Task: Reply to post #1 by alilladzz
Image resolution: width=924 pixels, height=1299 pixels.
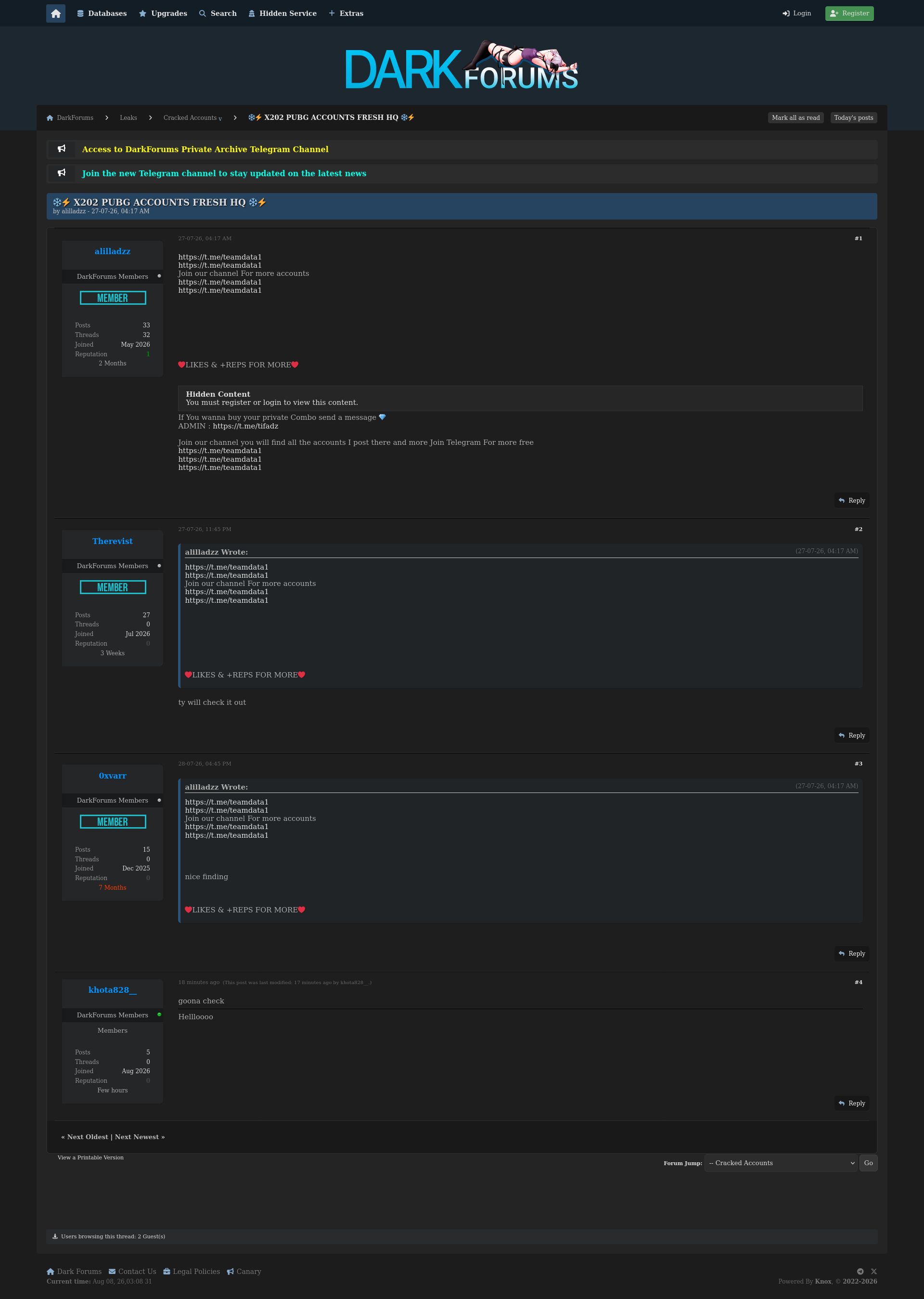Action: coord(852,500)
